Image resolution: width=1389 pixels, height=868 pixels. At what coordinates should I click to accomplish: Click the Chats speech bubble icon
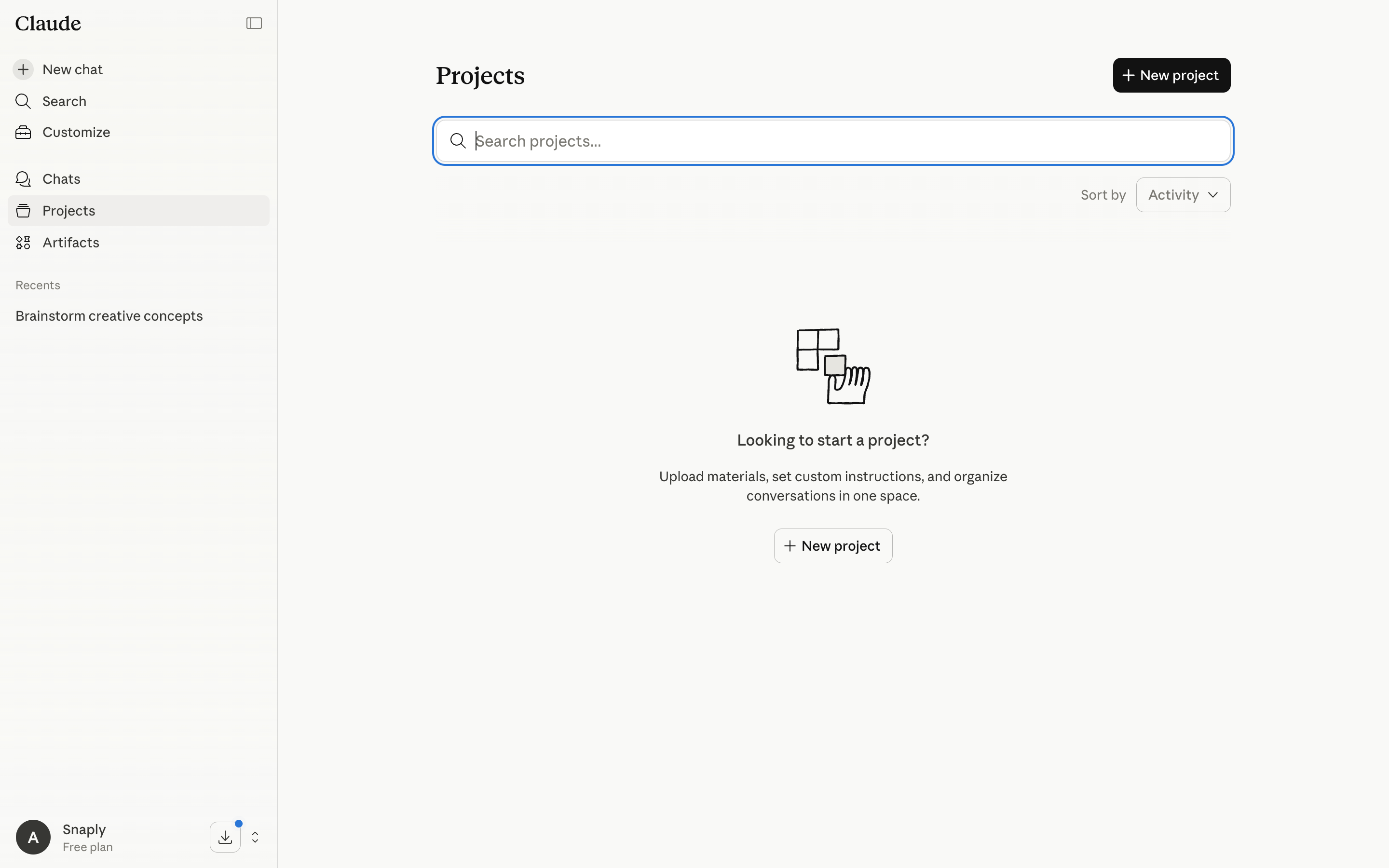[23, 179]
